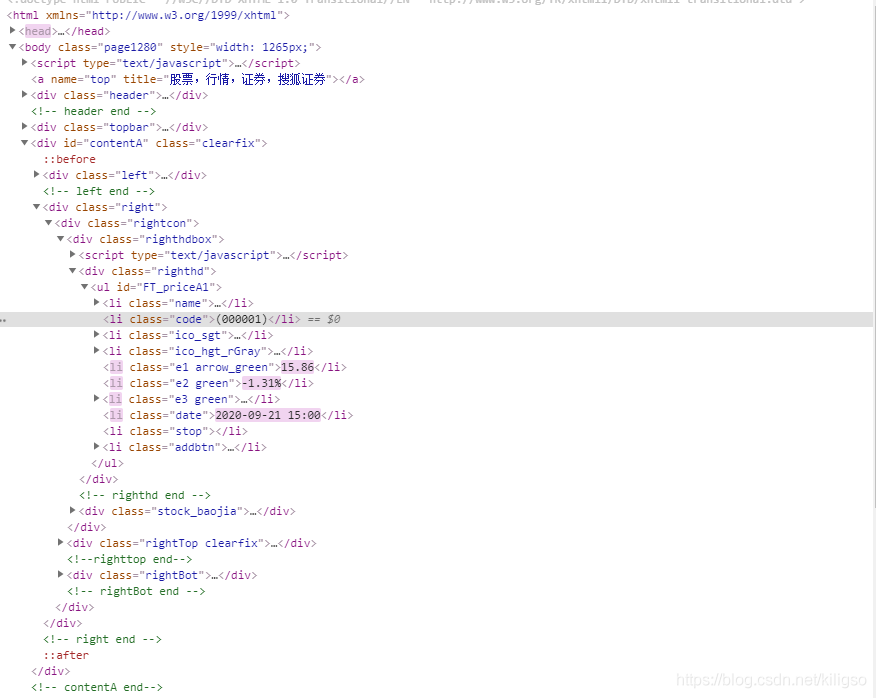This screenshot has width=876, height=698.
Task: Select the anchor name top element
Action: coord(198,79)
